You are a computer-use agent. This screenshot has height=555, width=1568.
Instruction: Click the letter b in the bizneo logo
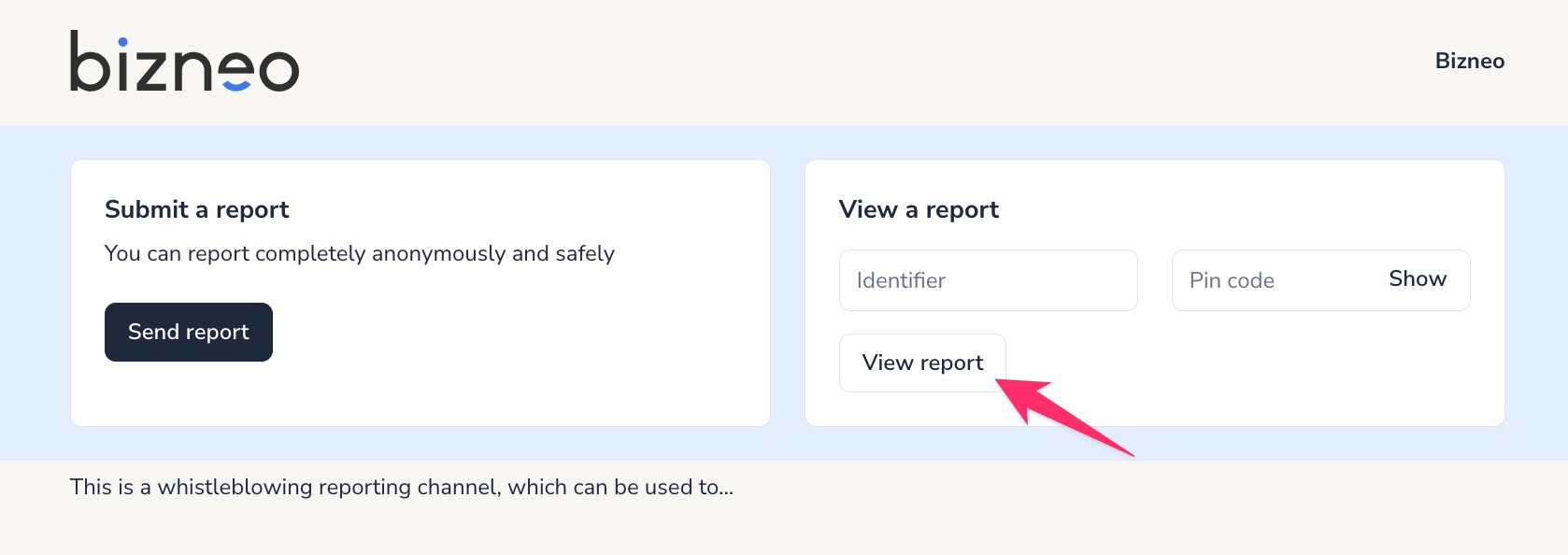click(x=90, y=64)
